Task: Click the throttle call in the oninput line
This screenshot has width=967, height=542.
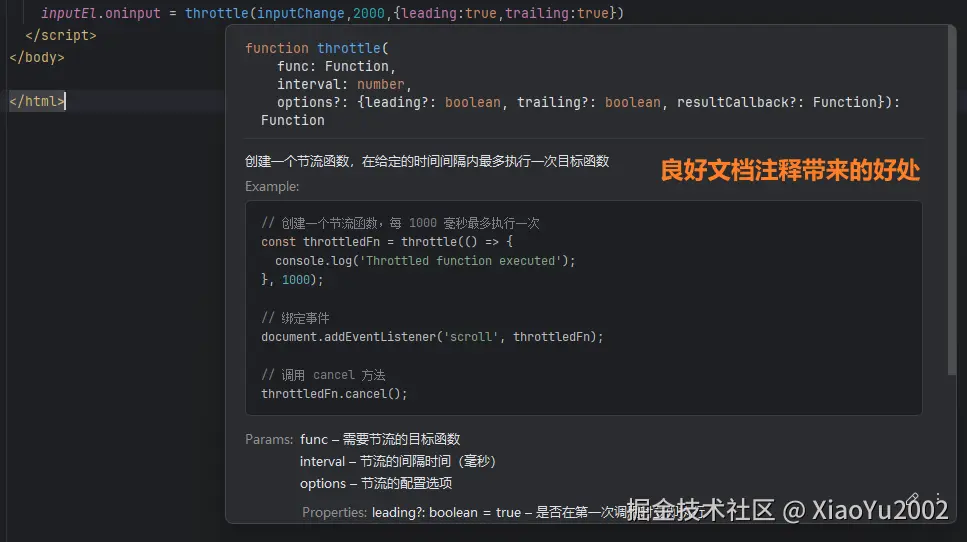Action: click(216, 13)
